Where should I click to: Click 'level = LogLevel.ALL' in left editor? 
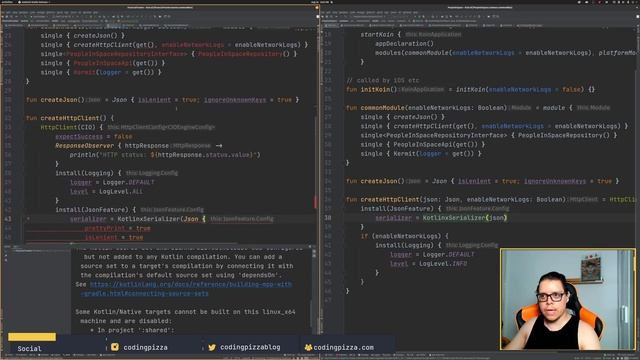point(106,191)
